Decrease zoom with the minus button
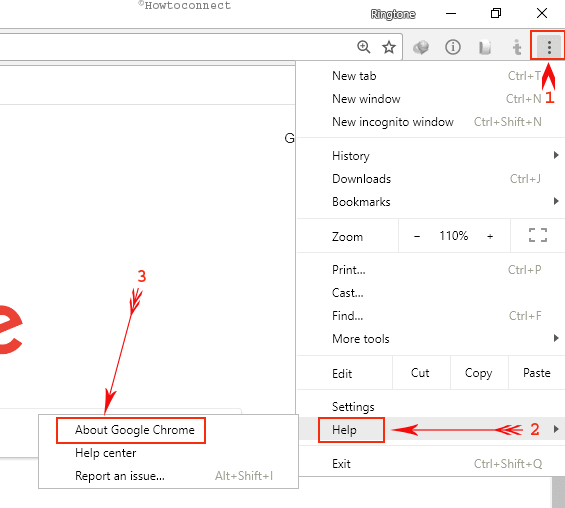 pos(417,236)
